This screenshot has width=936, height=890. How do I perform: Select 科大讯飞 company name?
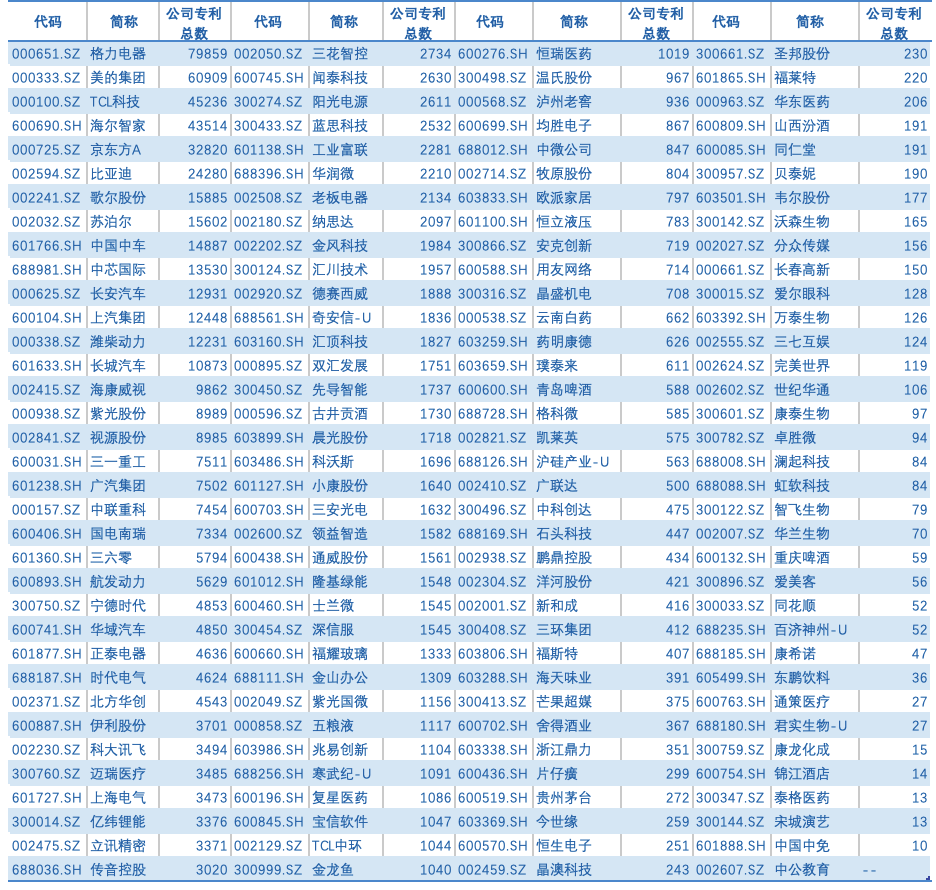point(118,750)
